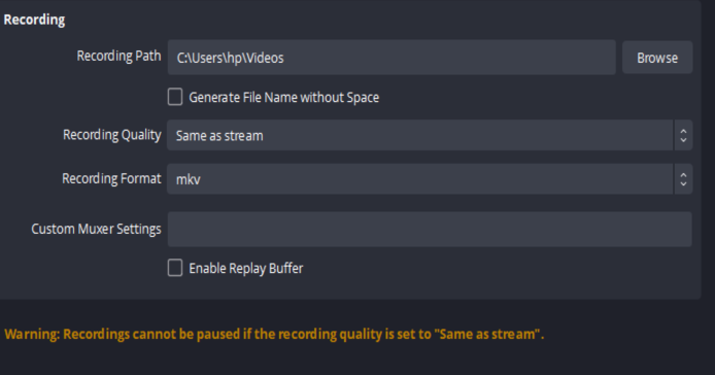Click the 'Enable Replay Buffer' label text
Viewport: 715px width, 375px height.
tap(246, 268)
